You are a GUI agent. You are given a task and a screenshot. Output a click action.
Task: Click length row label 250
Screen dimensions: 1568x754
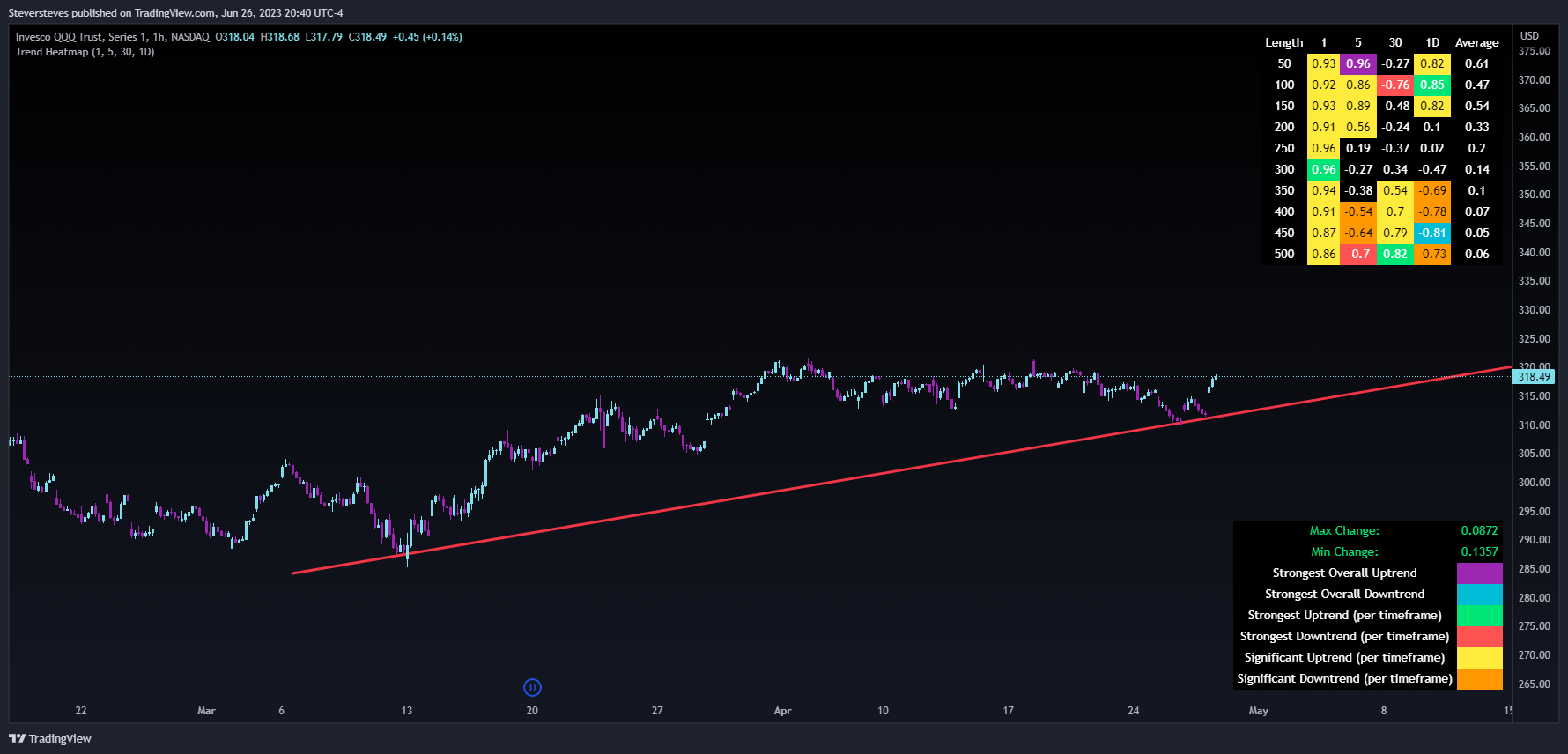point(1284,148)
